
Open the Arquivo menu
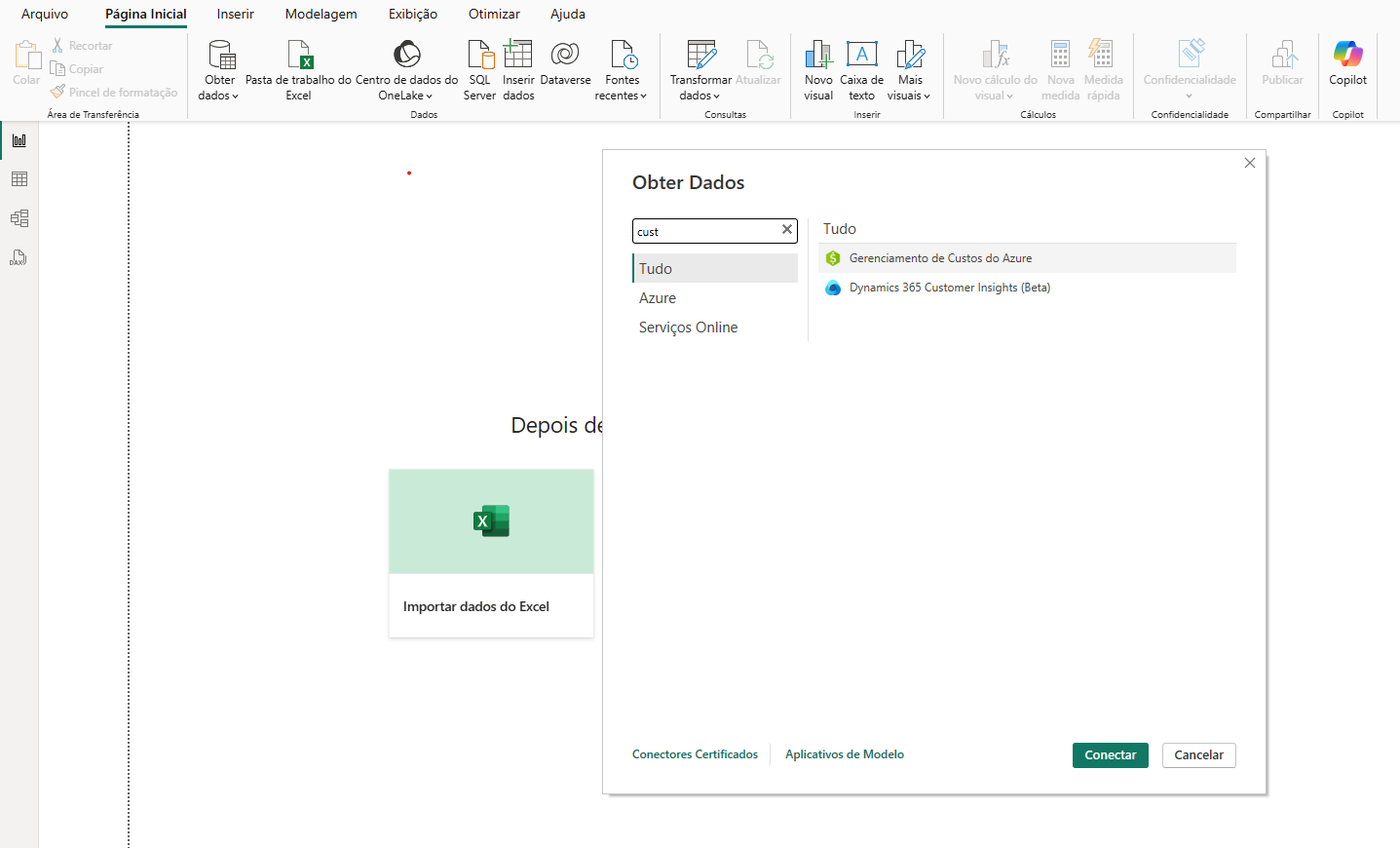click(x=45, y=15)
